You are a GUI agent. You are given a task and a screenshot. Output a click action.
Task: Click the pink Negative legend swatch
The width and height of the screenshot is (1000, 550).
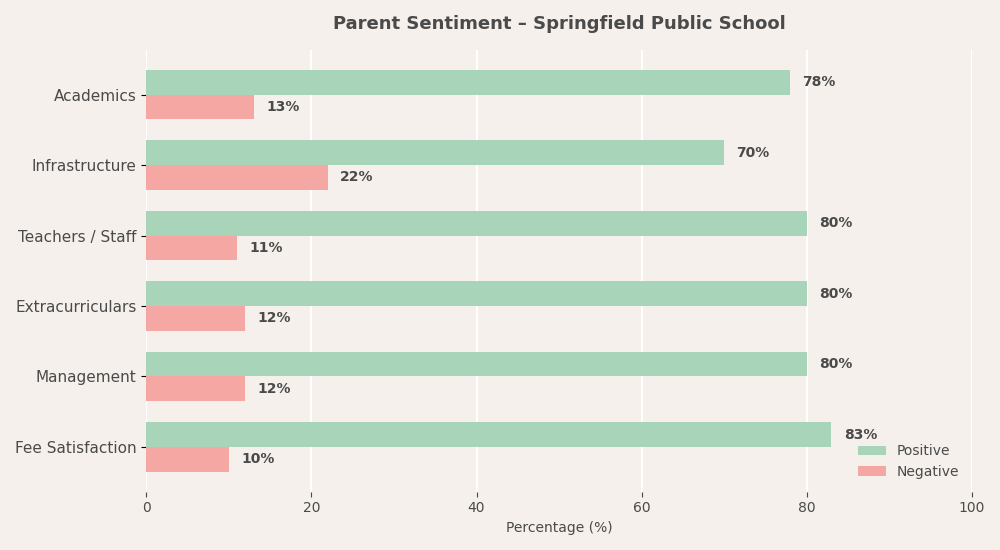coord(872,472)
